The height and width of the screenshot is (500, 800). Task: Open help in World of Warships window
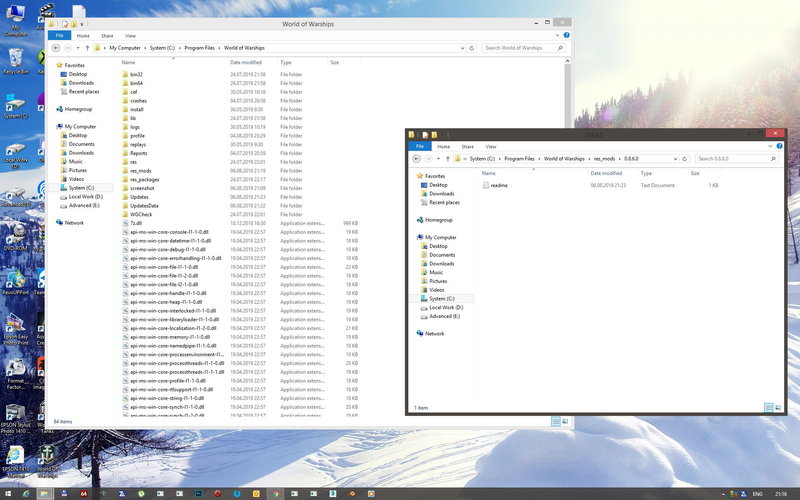566,35
